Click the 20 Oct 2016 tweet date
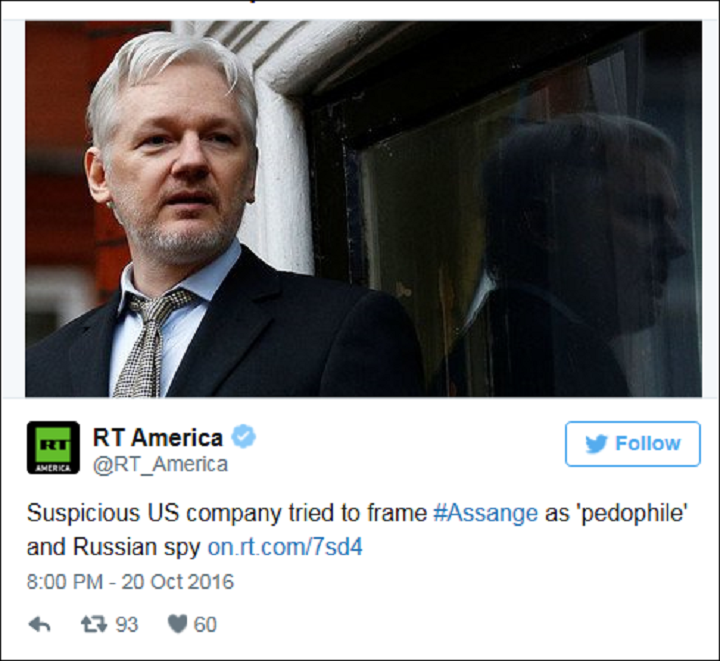This screenshot has width=720, height=661. point(178,582)
